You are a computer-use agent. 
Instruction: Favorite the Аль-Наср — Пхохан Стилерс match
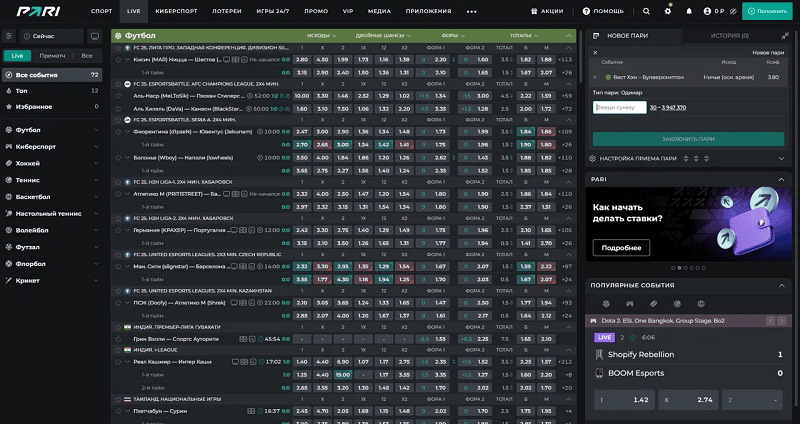(x=118, y=96)
